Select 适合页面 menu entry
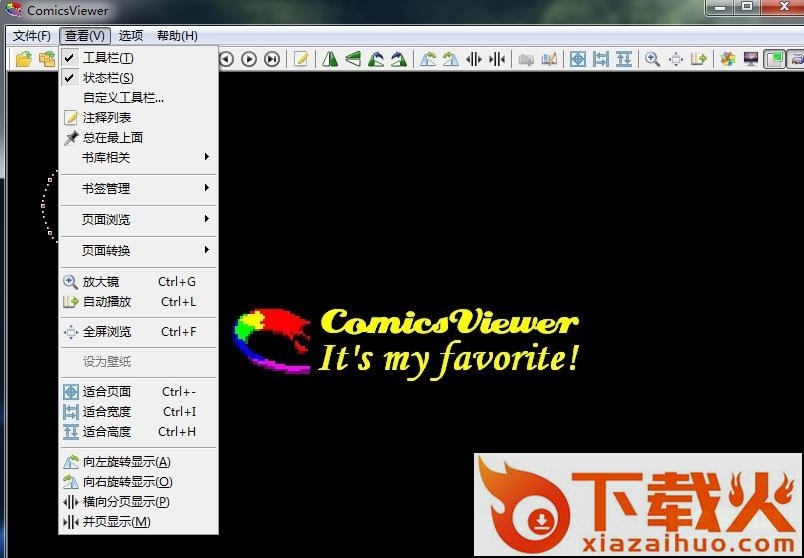This screenshot has width=804, height=558. coord(138,392)
